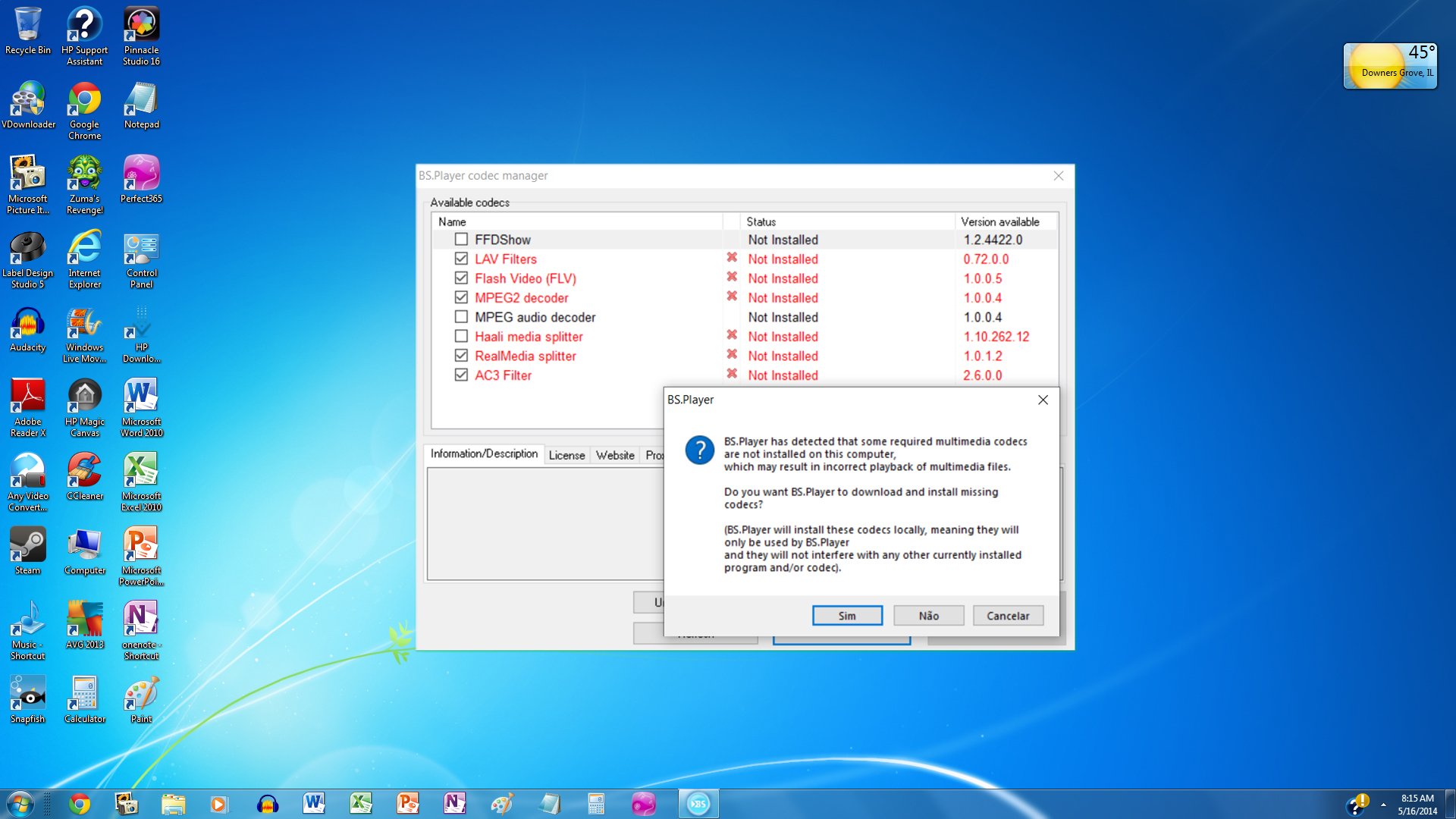This screenshot has height=819, width=1456.
Task: Toggle the MPEG2 decoder checkbox
Action: pos(462,297)
